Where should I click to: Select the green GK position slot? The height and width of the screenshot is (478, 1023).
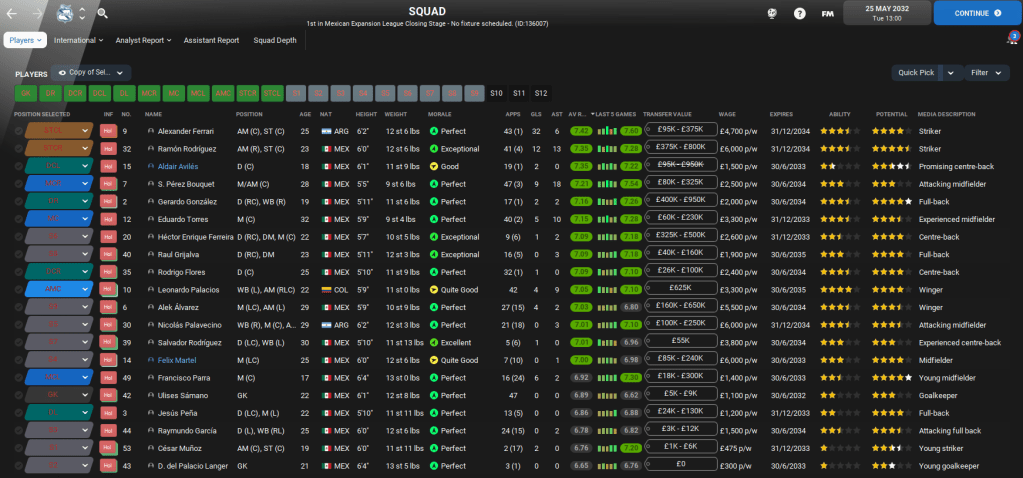26,93
